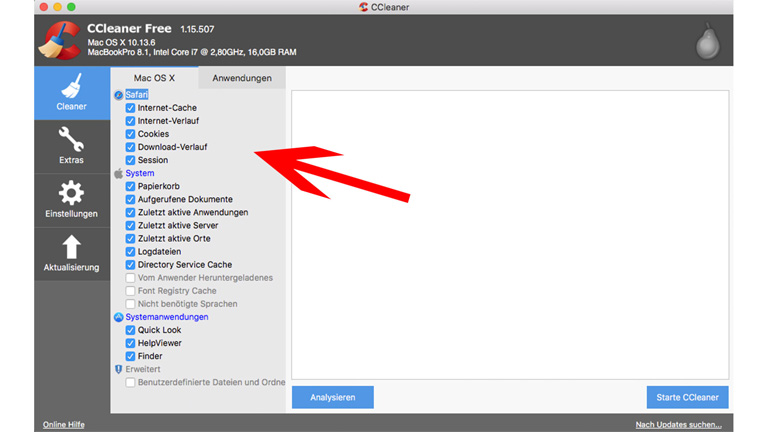Open Einstellungen gear icon

coord(71,193)
